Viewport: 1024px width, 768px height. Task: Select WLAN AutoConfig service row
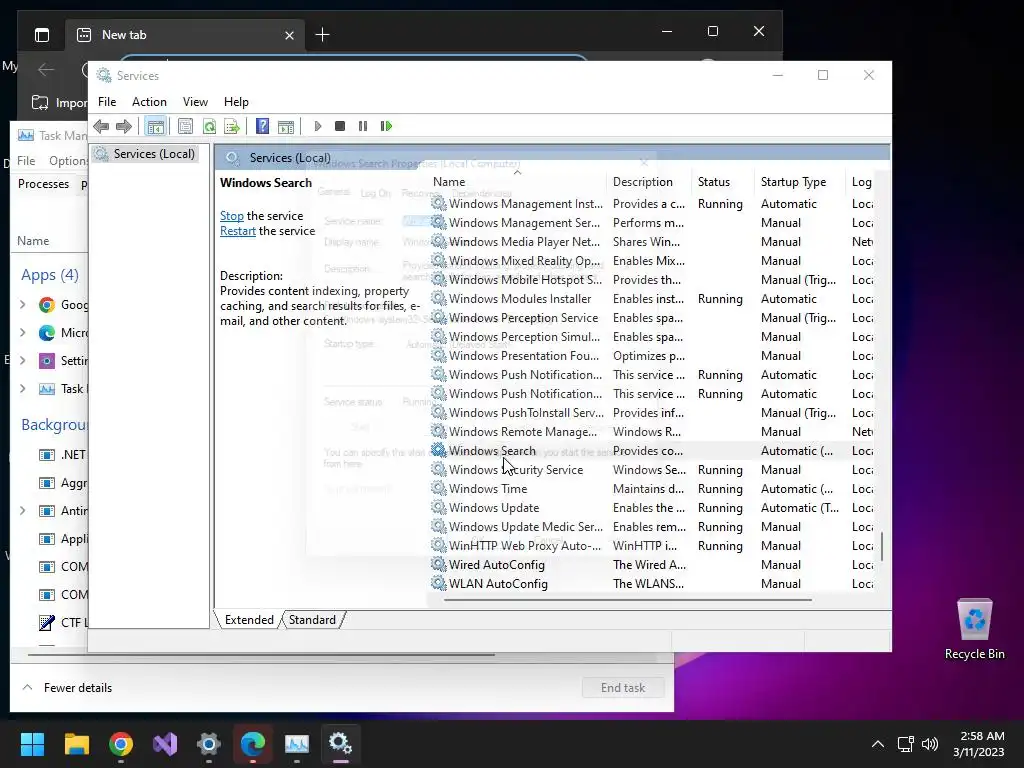tap(651, 584)
